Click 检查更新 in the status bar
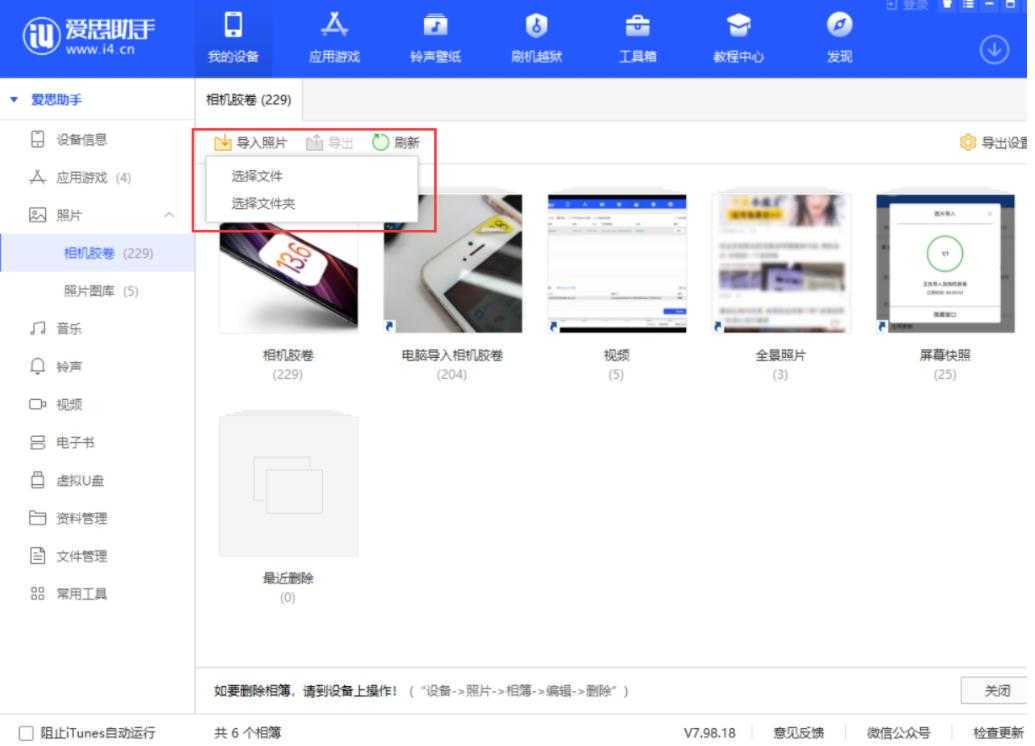The image size is (1035, 746). click(998, 733)
